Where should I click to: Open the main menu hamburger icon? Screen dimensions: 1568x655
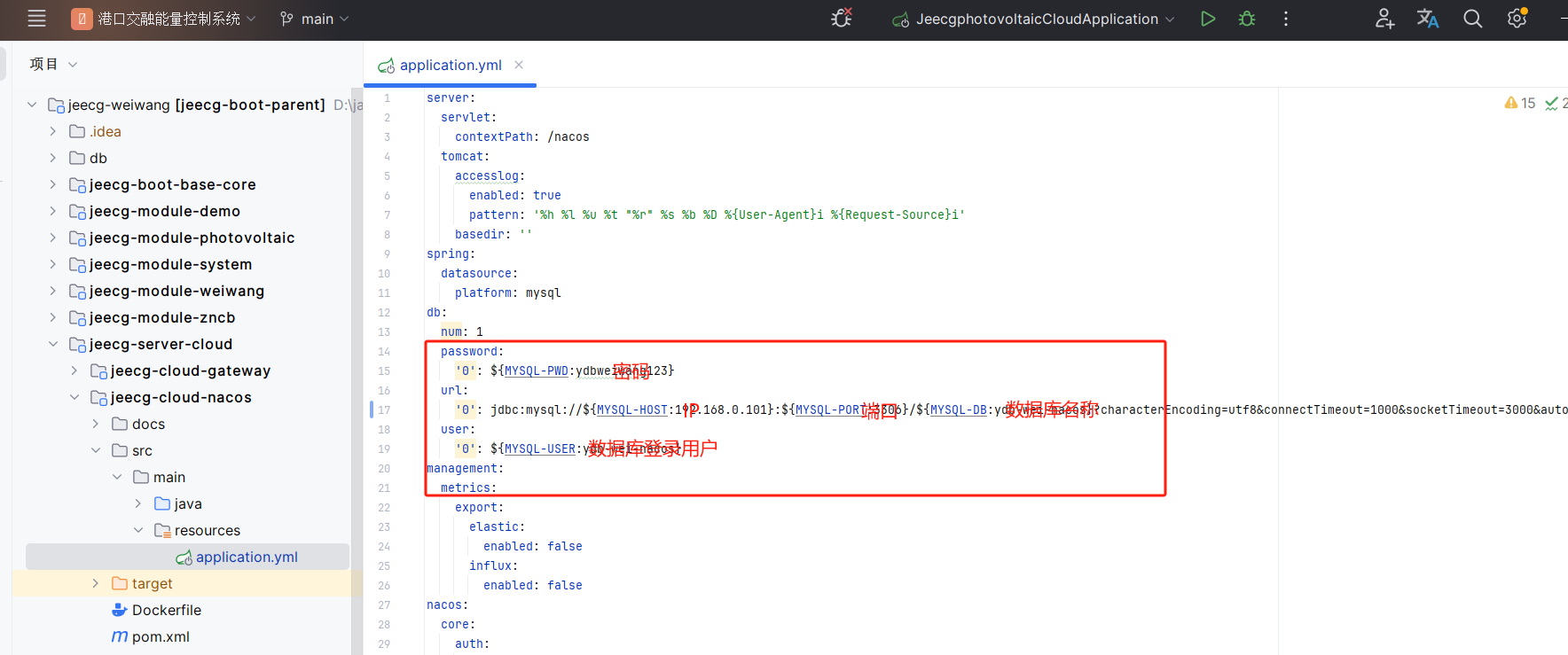(36, 19)
